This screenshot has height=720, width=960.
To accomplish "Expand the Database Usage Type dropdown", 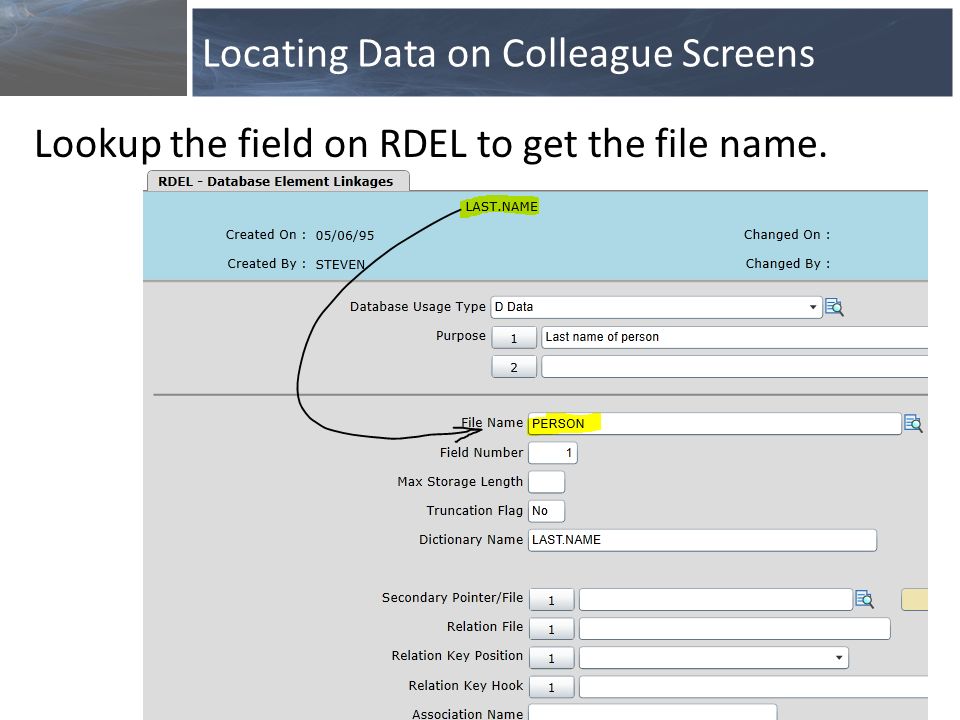I will [x=812, y=307].
